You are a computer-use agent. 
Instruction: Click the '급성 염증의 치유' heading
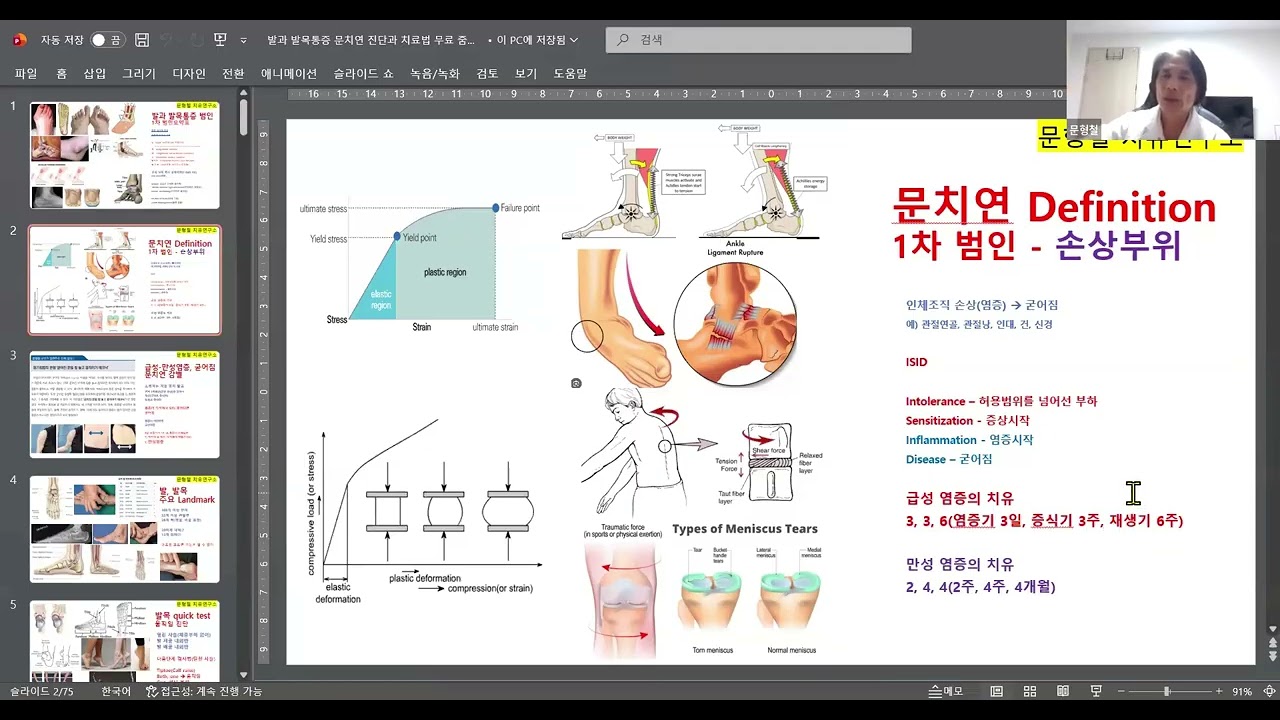click(x=959, y=498)
